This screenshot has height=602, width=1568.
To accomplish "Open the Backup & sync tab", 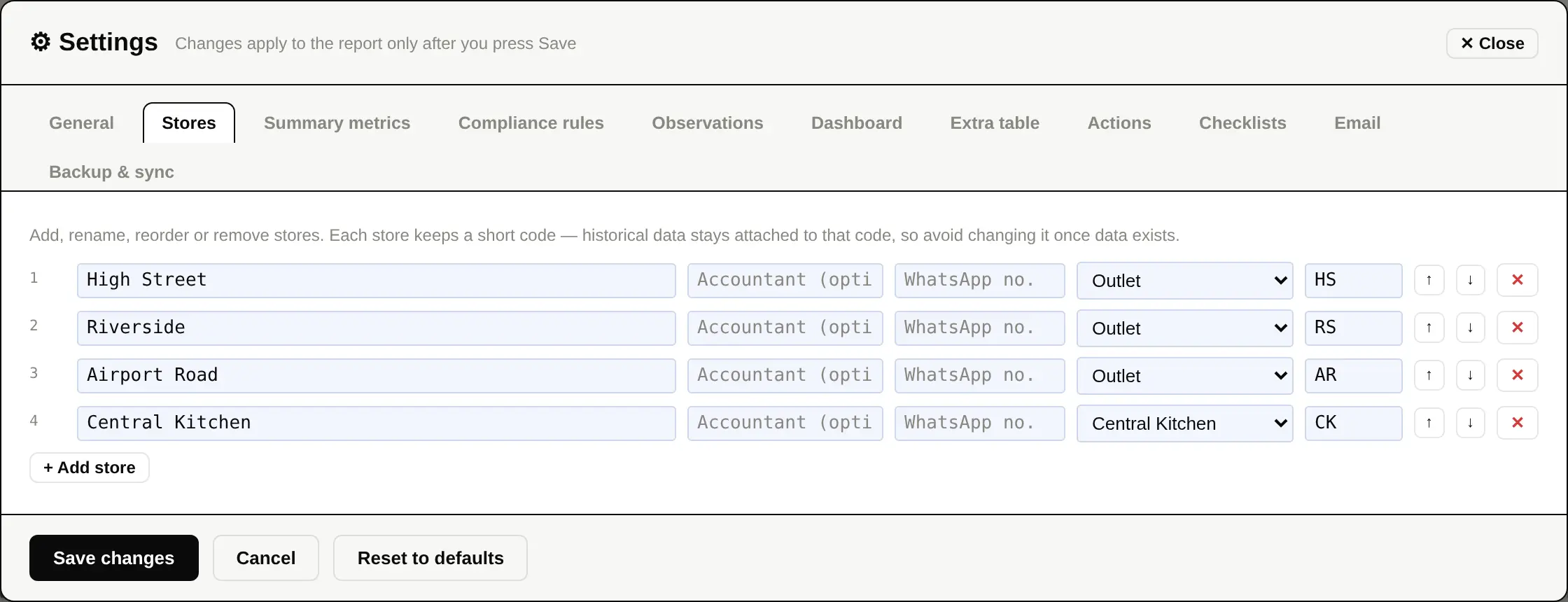I will pos(111,172).
